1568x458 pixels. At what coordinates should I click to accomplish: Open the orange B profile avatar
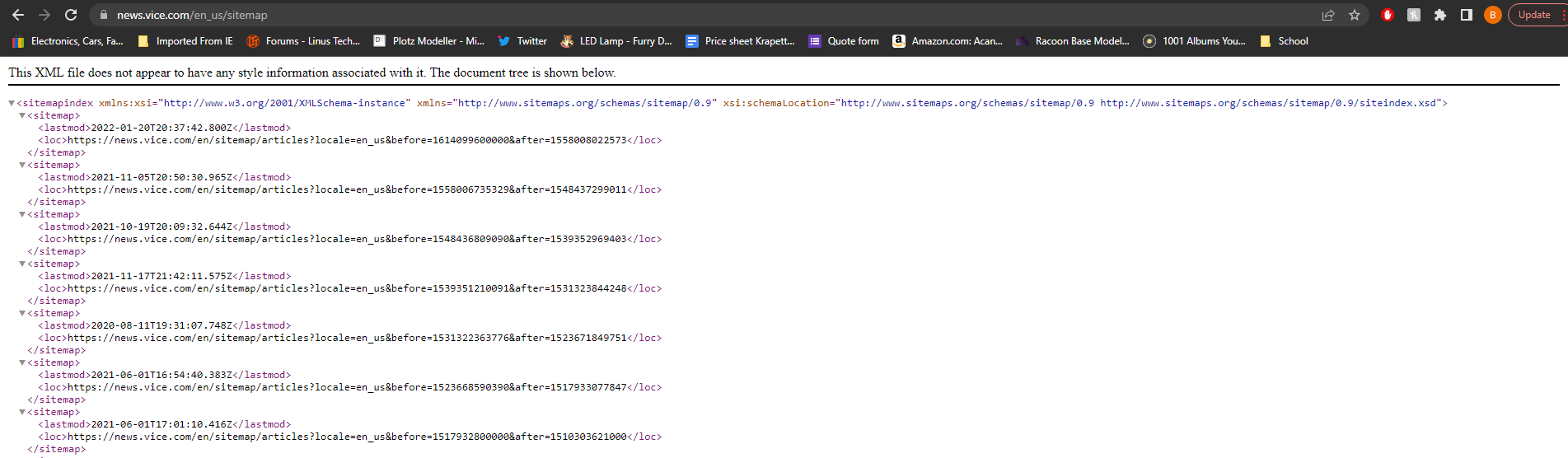1492,15
